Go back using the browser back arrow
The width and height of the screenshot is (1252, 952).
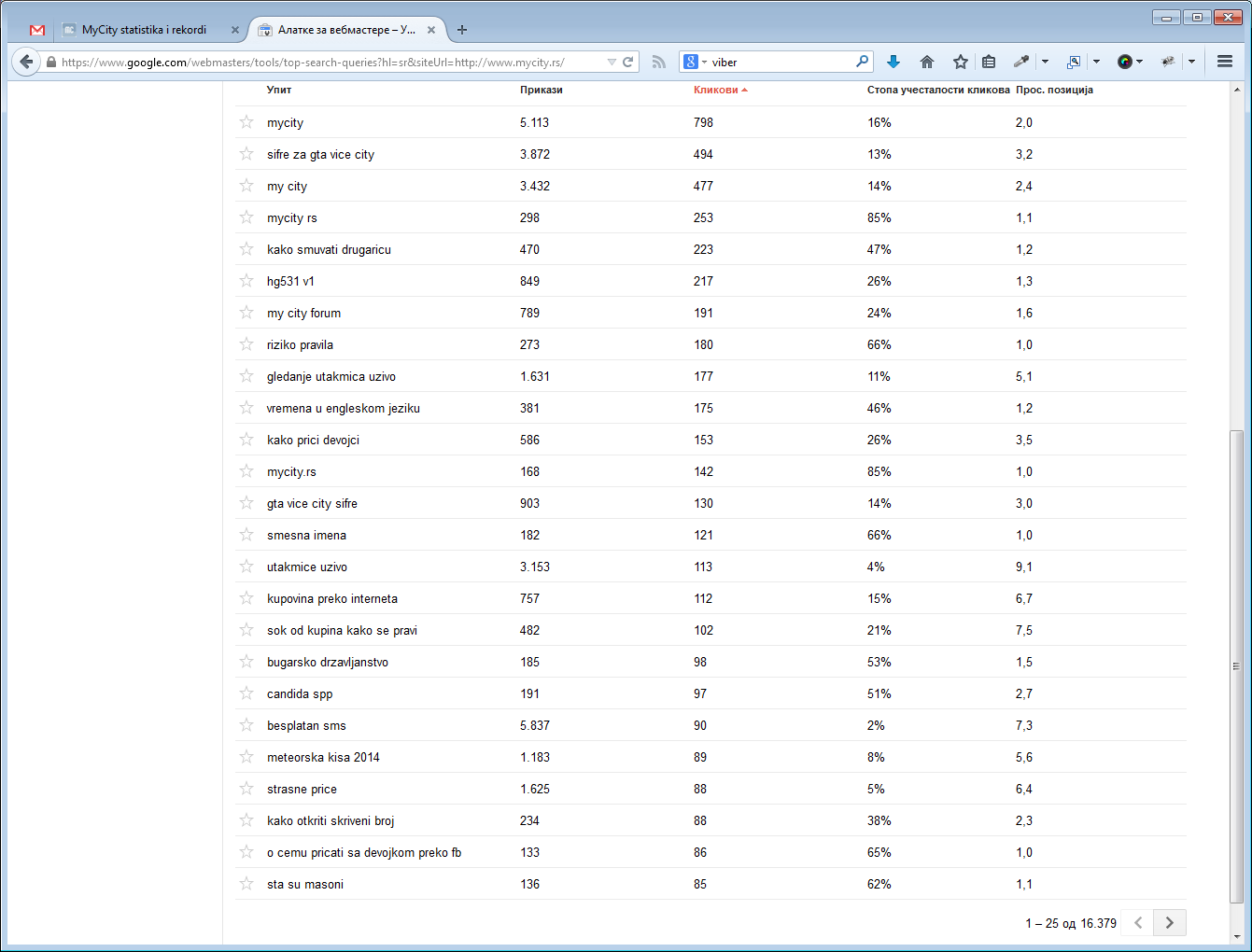tap(26, 62)
